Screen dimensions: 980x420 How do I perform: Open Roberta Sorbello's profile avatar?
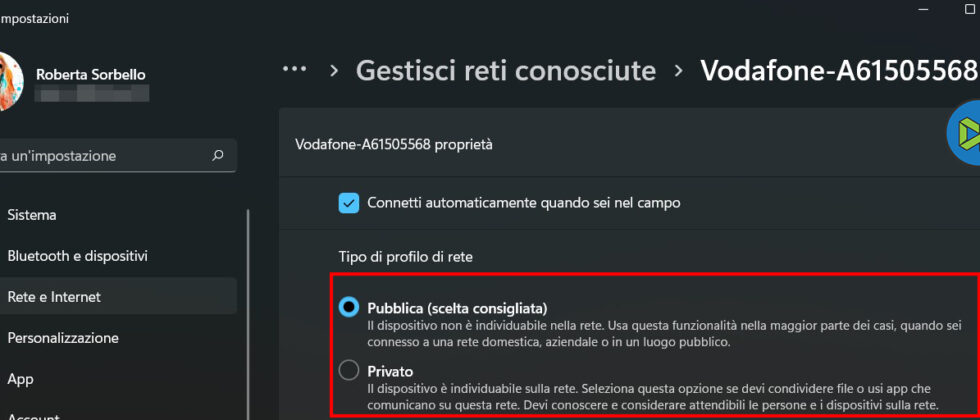click(11, 81)
